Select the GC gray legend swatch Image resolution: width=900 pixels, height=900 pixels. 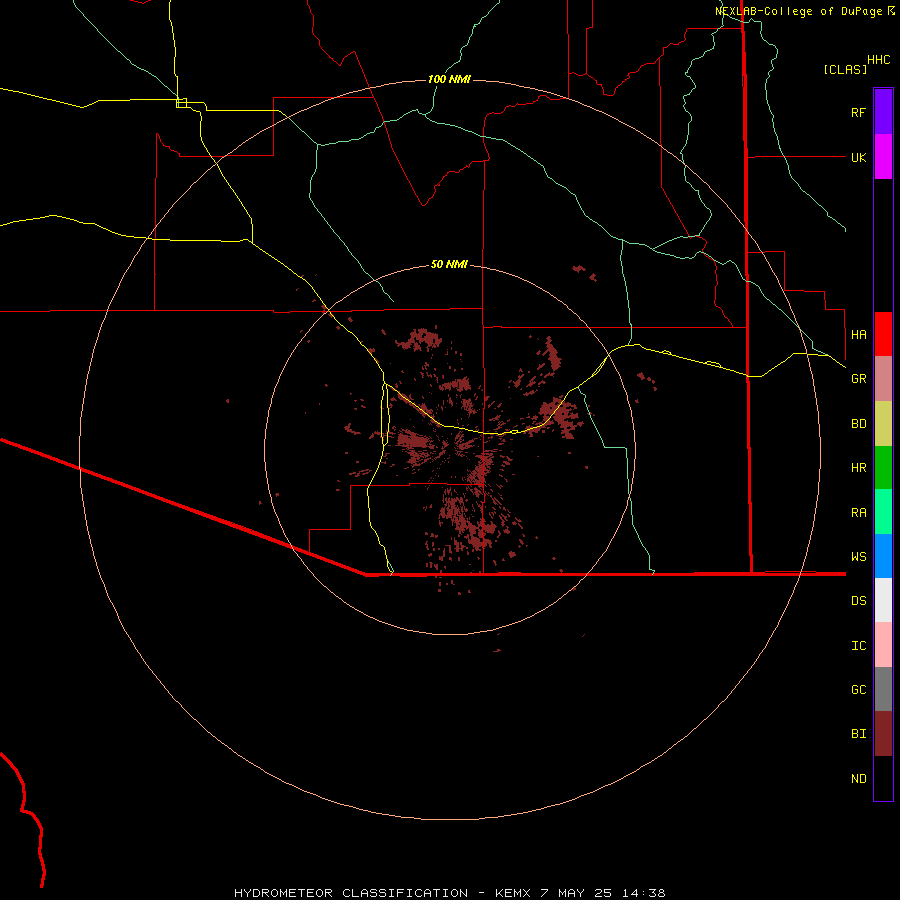883,689
